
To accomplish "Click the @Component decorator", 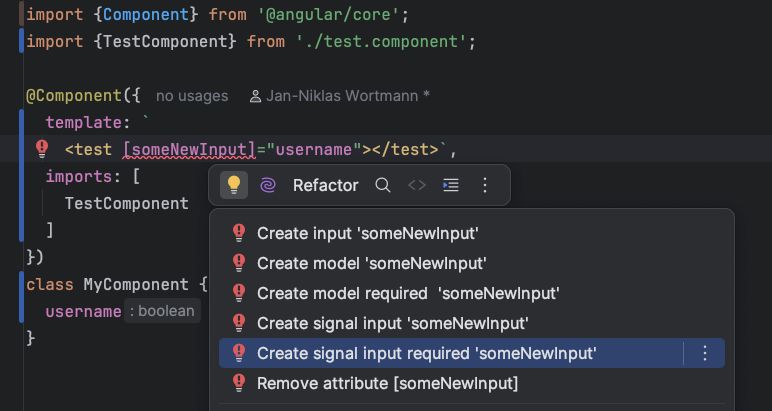I will [x=74, y=95].
